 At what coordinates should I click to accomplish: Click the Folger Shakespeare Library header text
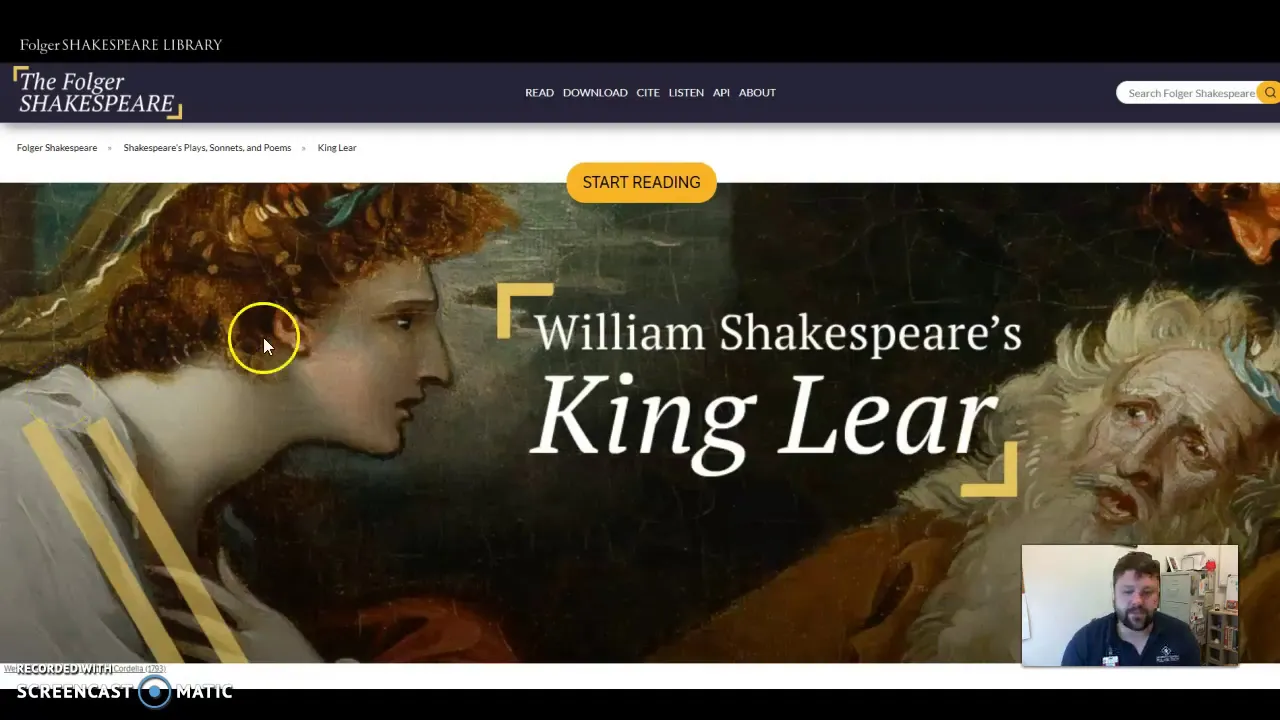click(121, 45)
